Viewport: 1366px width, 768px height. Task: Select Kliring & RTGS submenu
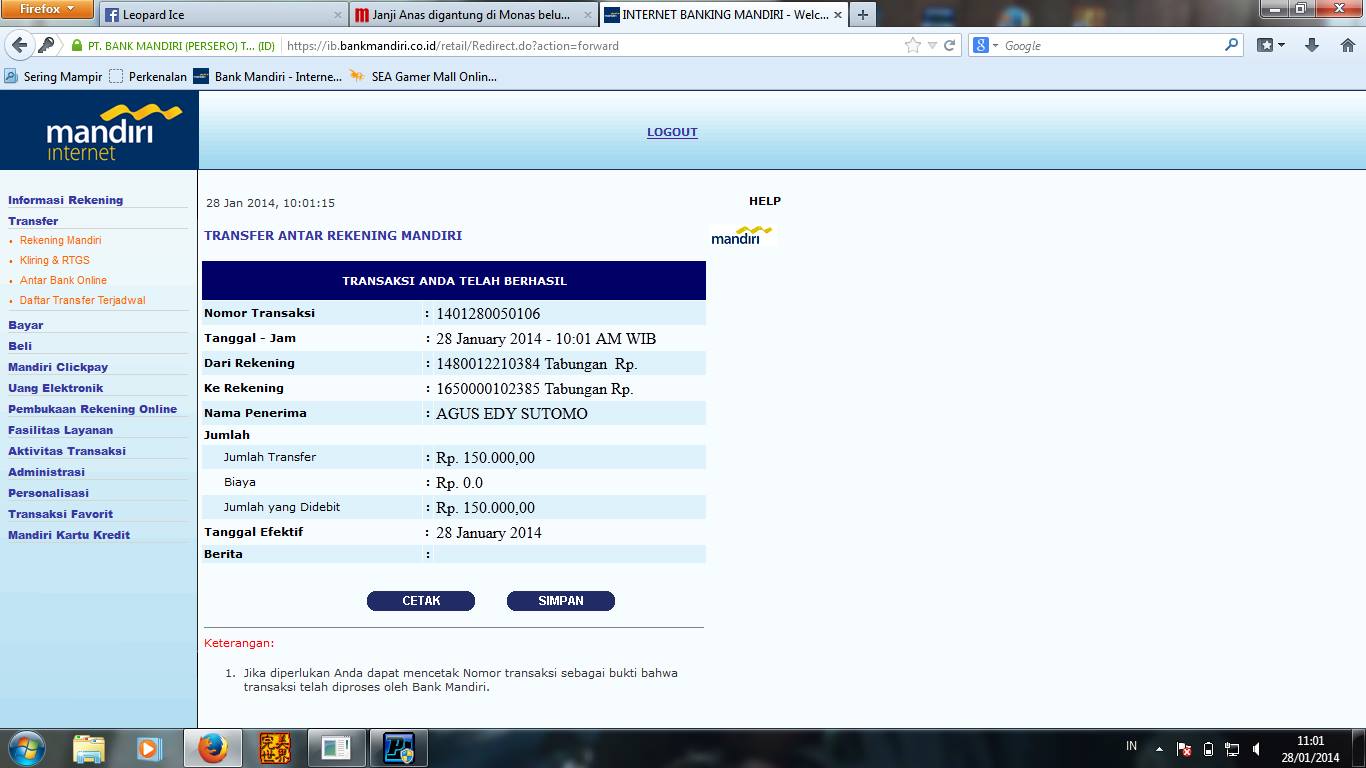[x=55, y=260]
